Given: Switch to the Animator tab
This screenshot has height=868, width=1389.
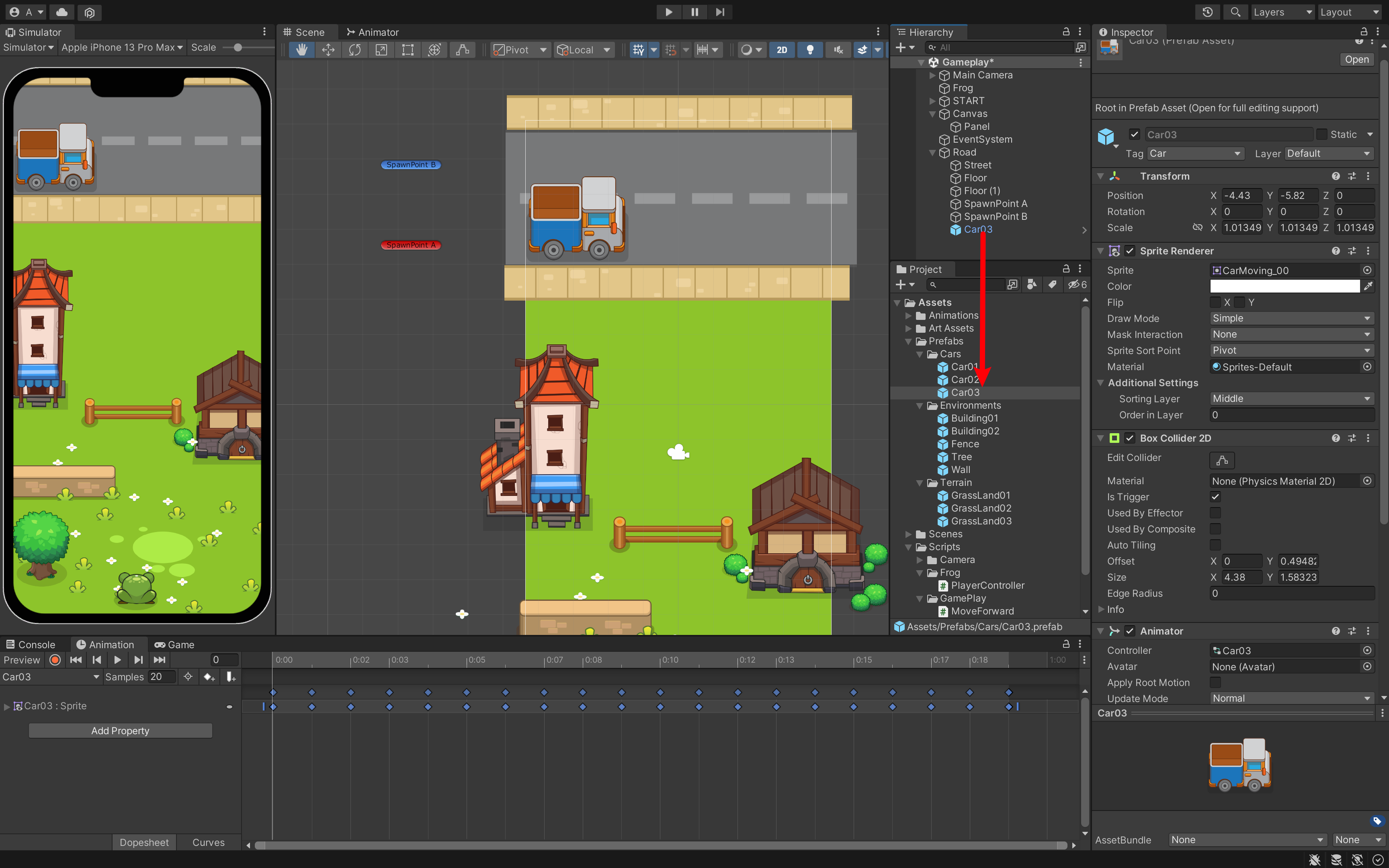Looking at the screenshot, I should click(x=373, y=32).
